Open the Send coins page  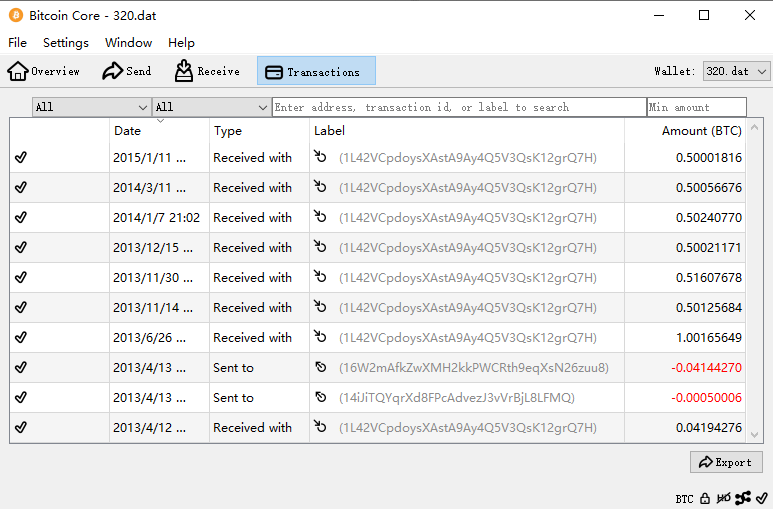(x=127, y=71)
